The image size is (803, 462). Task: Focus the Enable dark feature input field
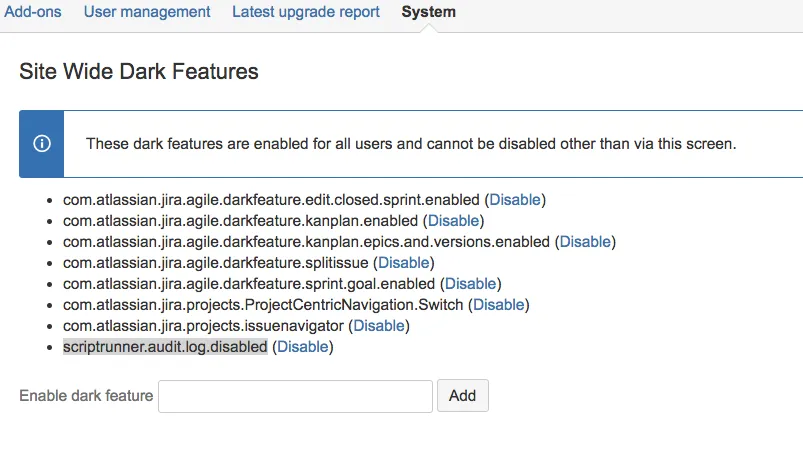(295, 396)
